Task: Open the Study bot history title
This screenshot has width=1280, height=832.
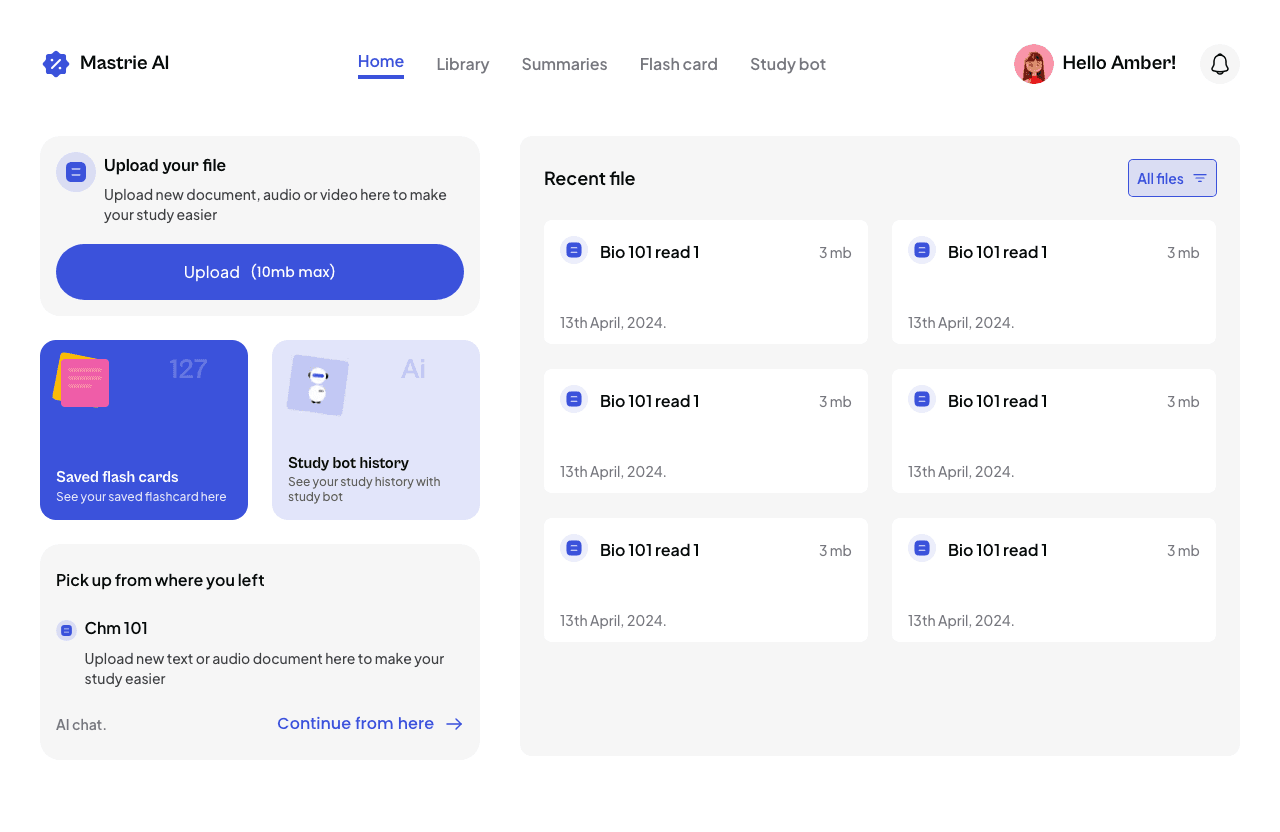Action: pos(348,463)
